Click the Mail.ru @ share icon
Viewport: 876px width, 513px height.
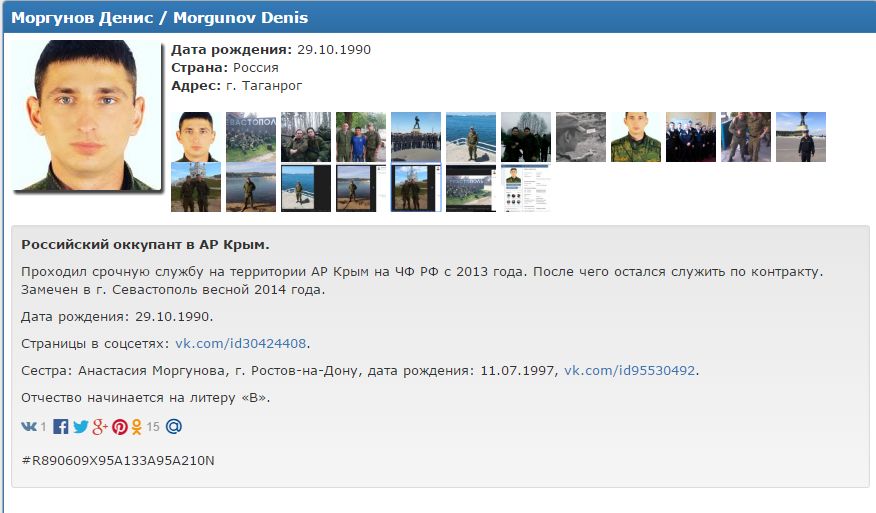(173, 427)
